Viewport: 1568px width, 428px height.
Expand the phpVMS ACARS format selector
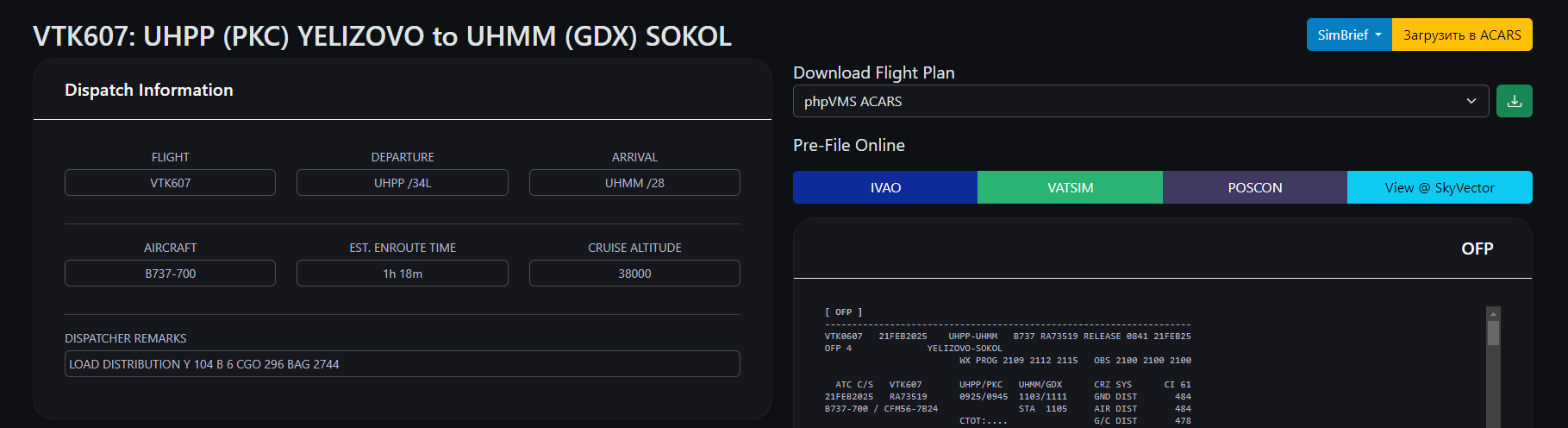pos(1140,101)
